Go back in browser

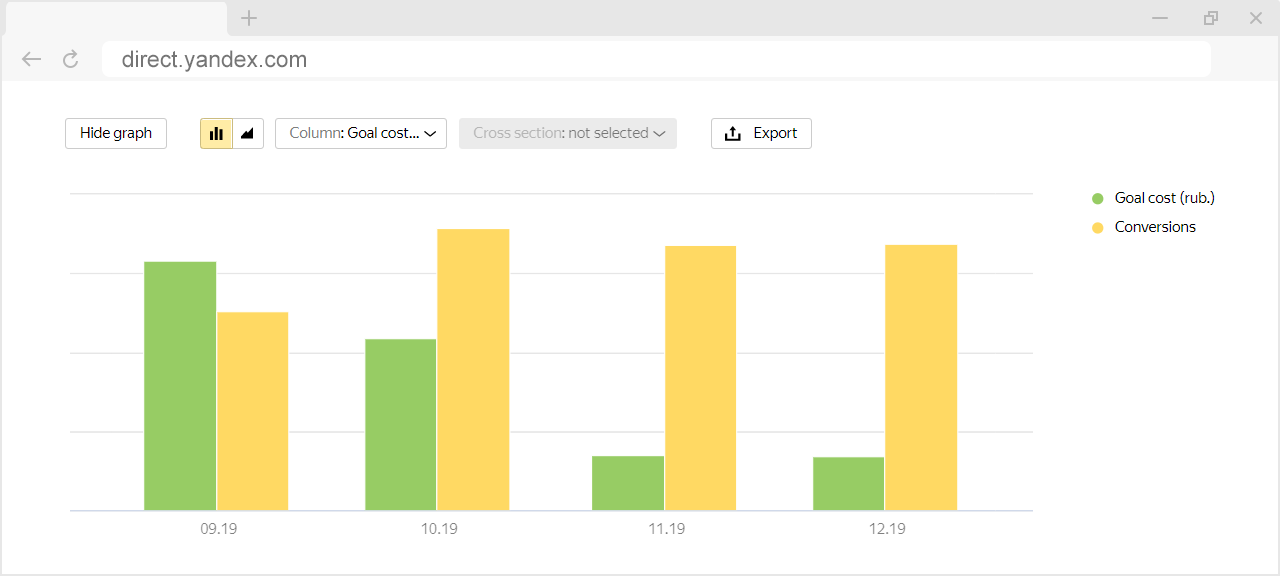[x=32, y=59]
